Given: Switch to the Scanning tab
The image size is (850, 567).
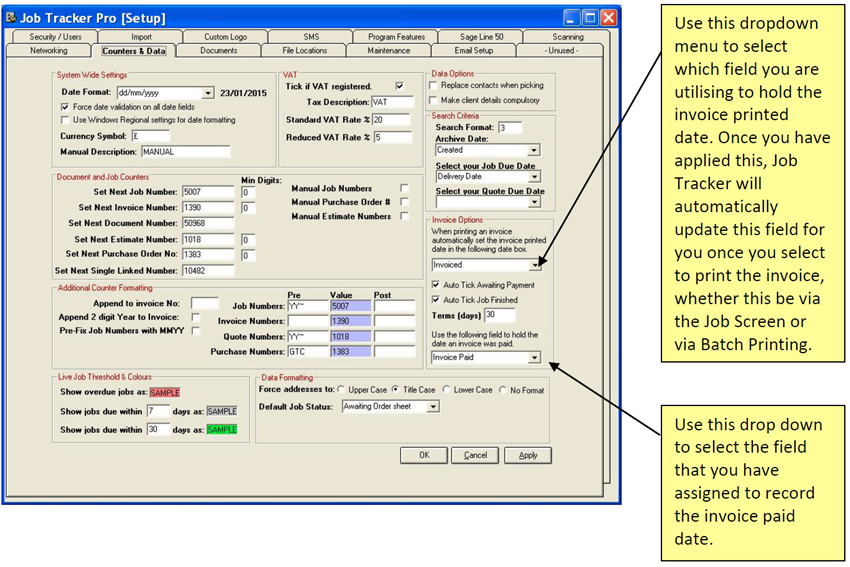Looking at the screenshot, I should (568, 37).
